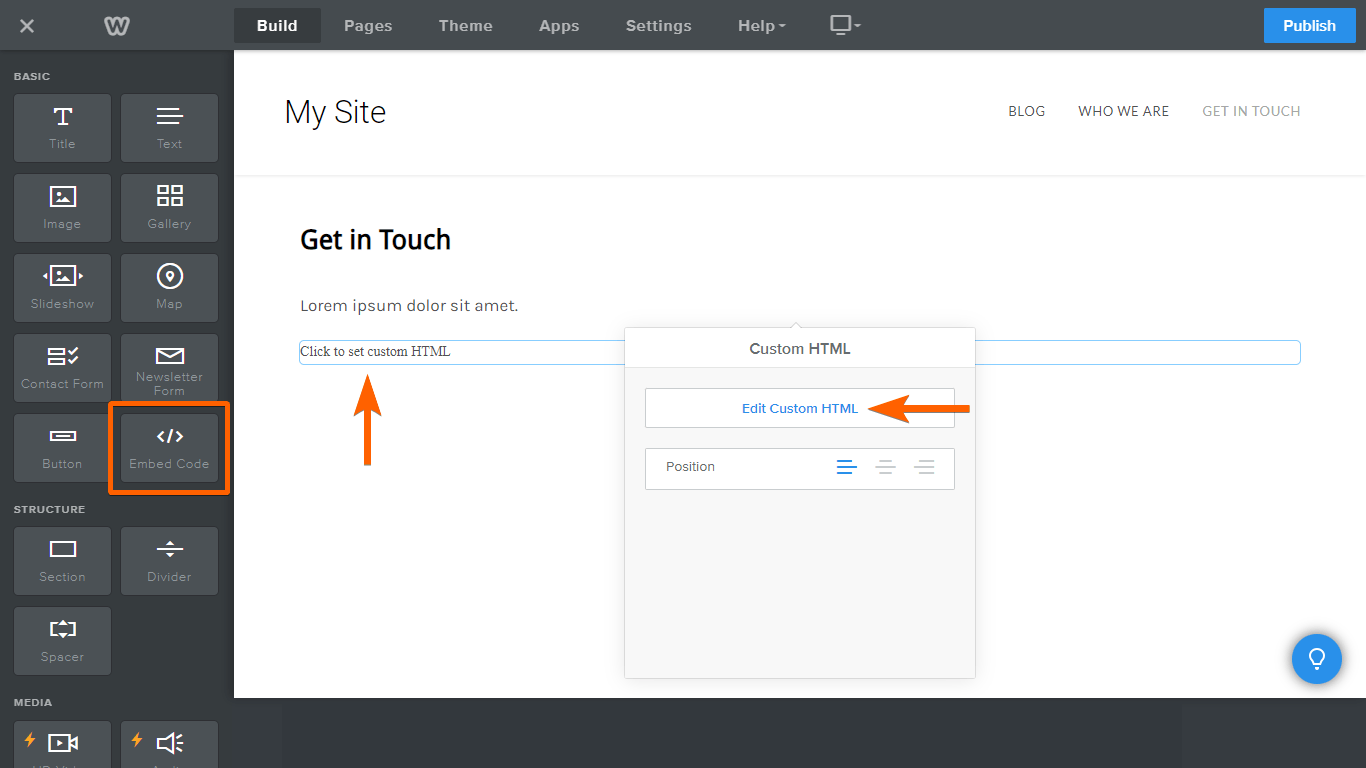Switch to the Pages tab
The image size is (1366, 768).
click(367, 26)
